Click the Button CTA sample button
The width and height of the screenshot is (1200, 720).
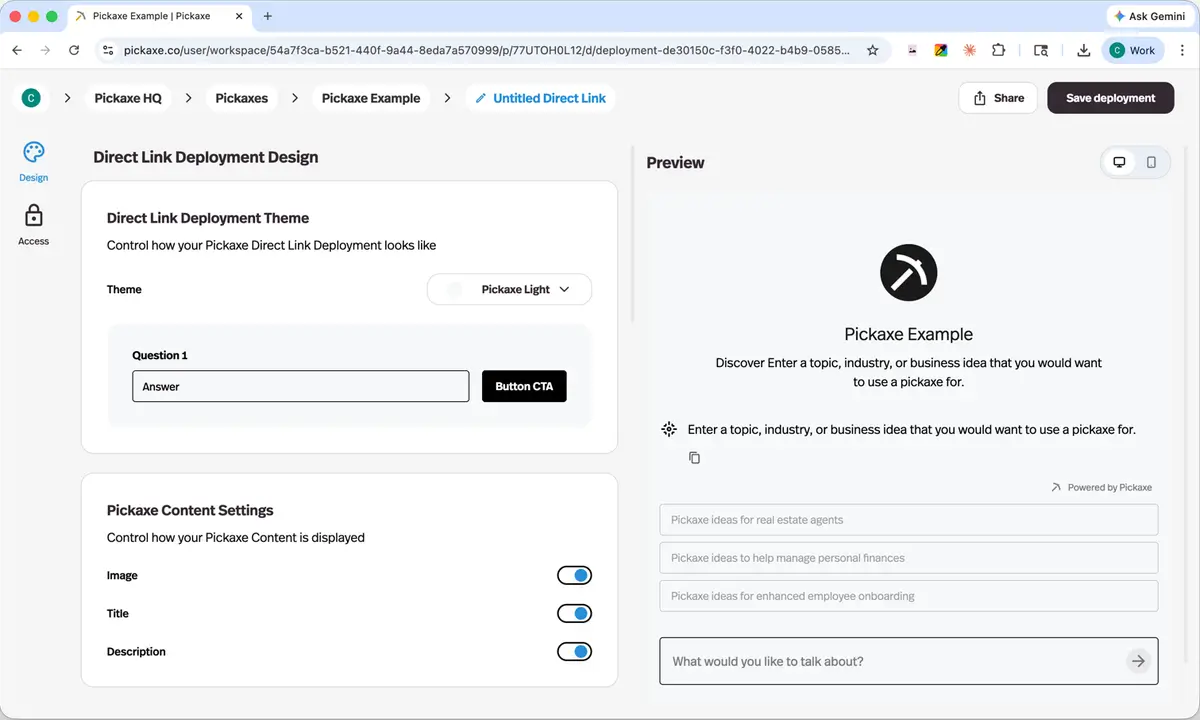coord(524,386)
